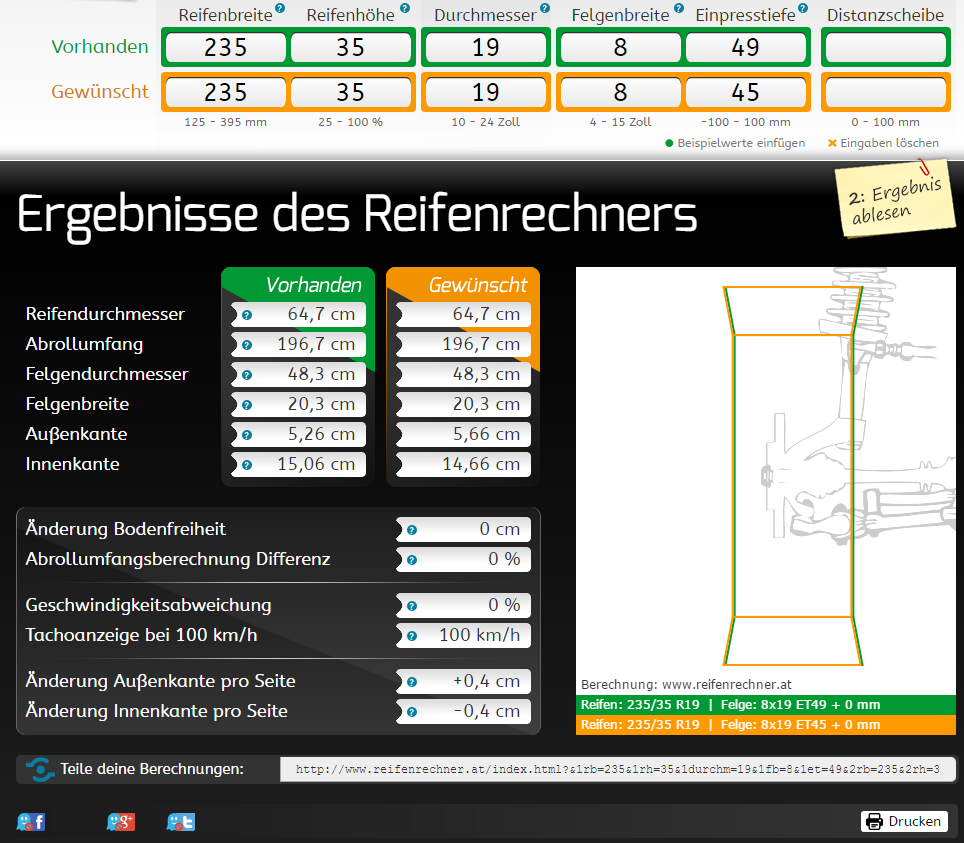Screen dimensions: 964x843
Task: Select the Gewünscht Einpresstiefe input showing 45
Action: (745, 92)
